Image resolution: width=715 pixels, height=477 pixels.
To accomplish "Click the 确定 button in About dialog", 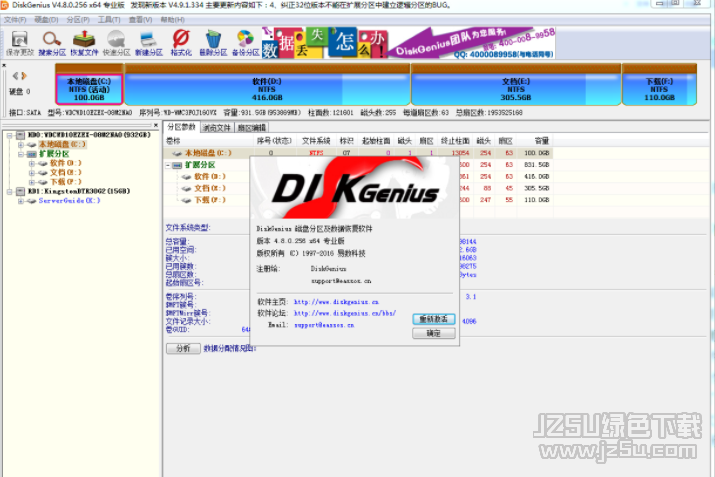I will [434, 333].
